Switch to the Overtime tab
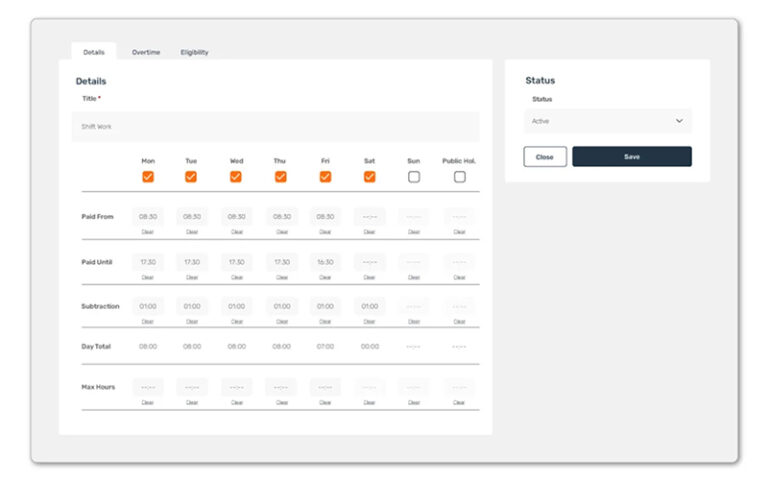This screenshot has width=768, height=480. click(x=146, y=52)
